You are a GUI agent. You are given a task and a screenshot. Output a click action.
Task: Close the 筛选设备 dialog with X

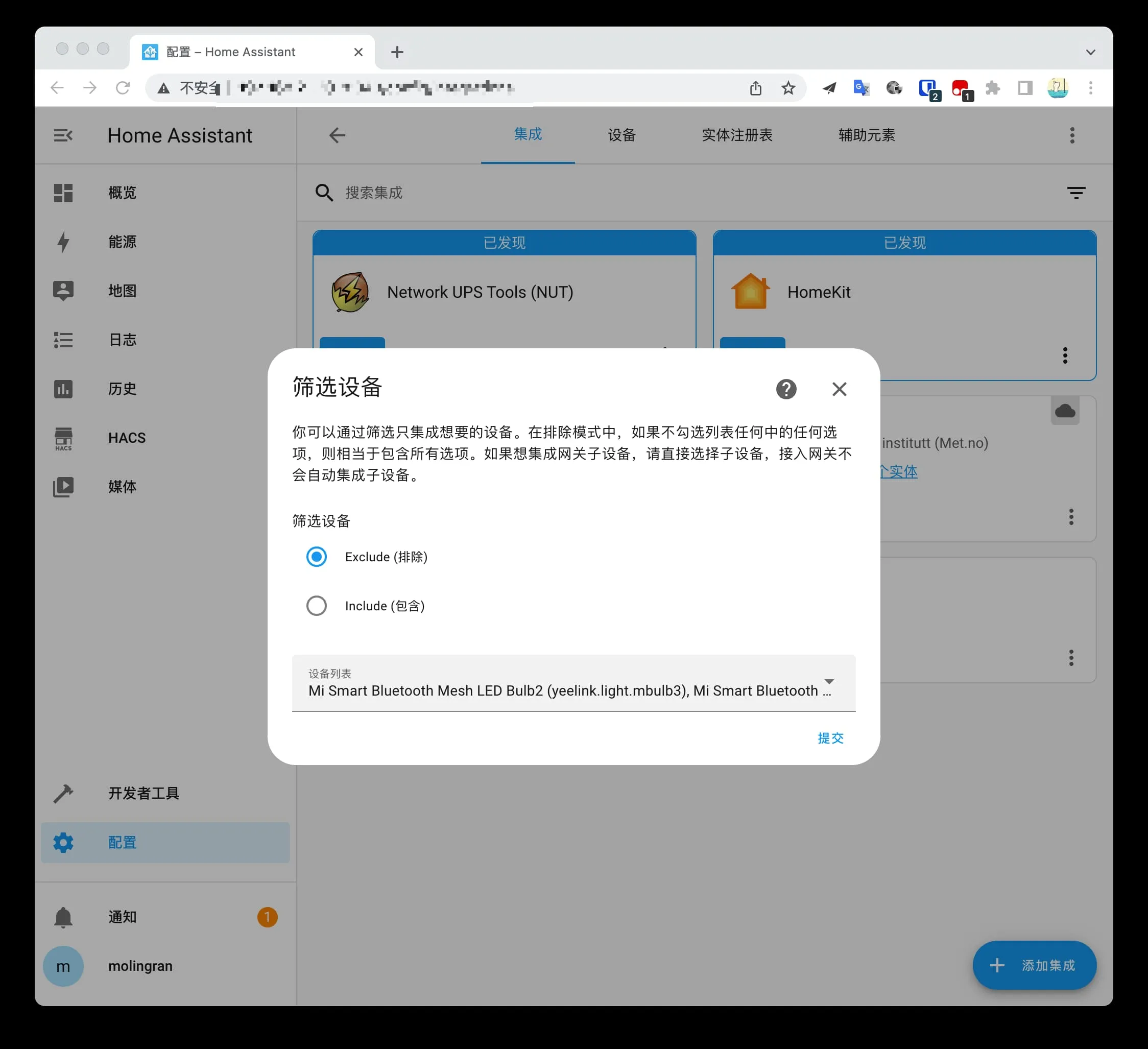(x=839, y=389)
